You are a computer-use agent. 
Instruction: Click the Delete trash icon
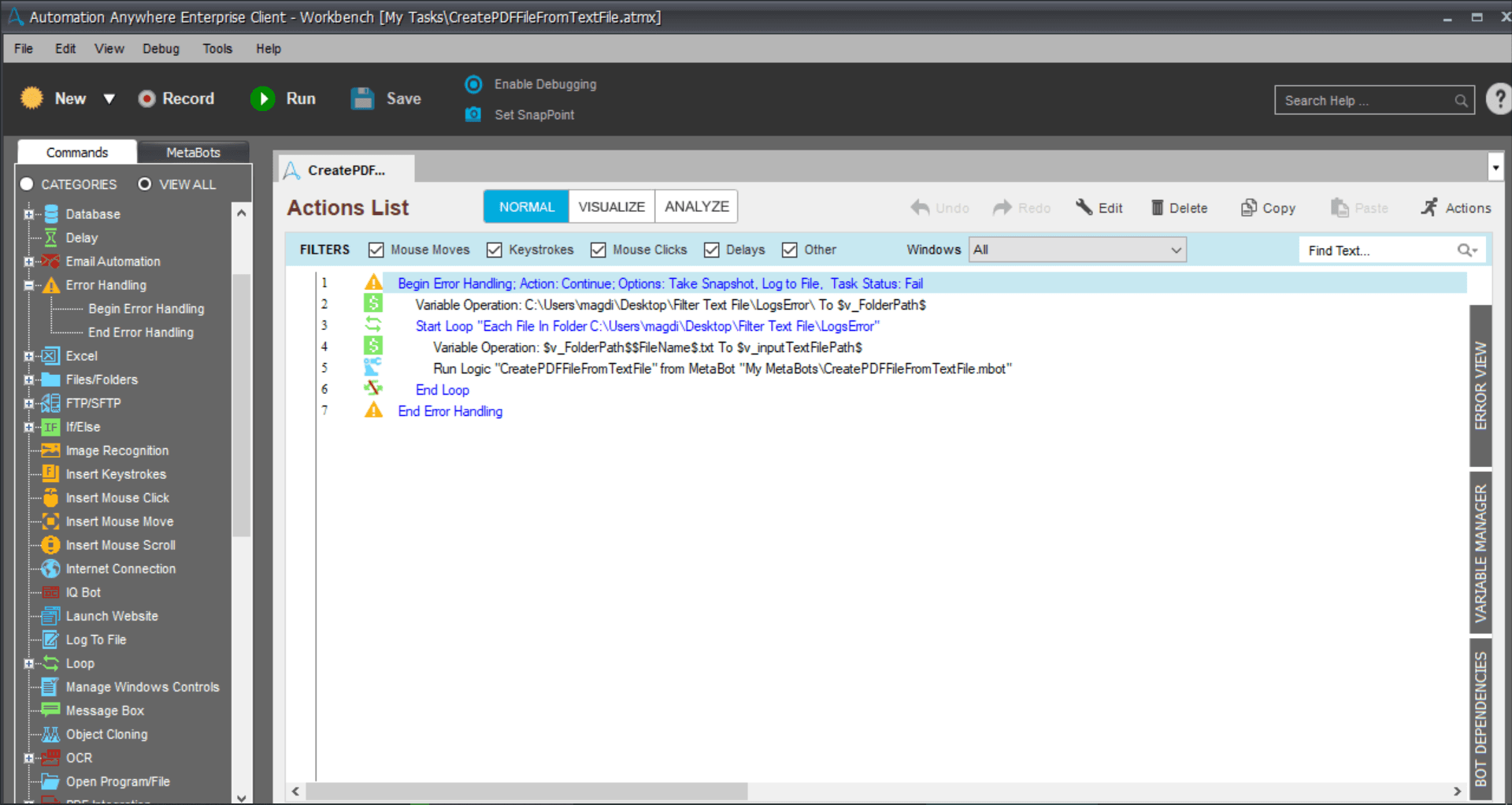(1157, 207)
